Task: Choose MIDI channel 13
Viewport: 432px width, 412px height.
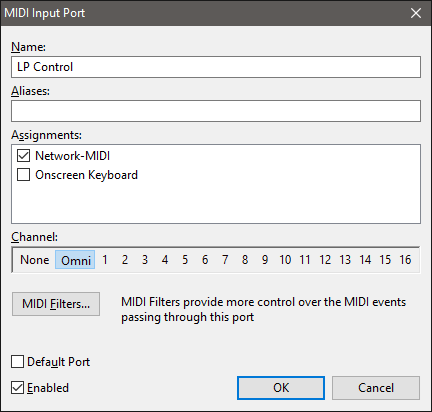Action: tap(345, 260)
